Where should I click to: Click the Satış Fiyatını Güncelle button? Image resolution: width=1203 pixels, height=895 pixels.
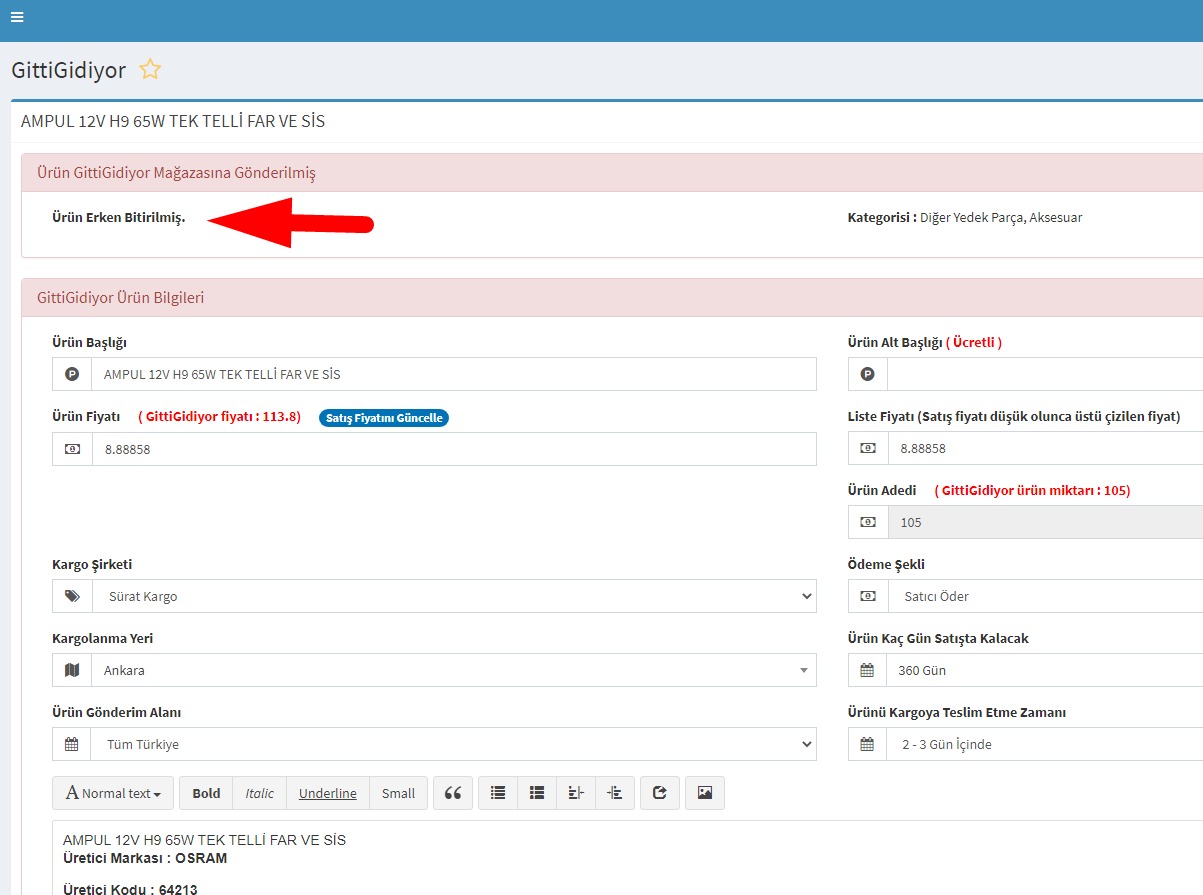(x=384, y=418)
